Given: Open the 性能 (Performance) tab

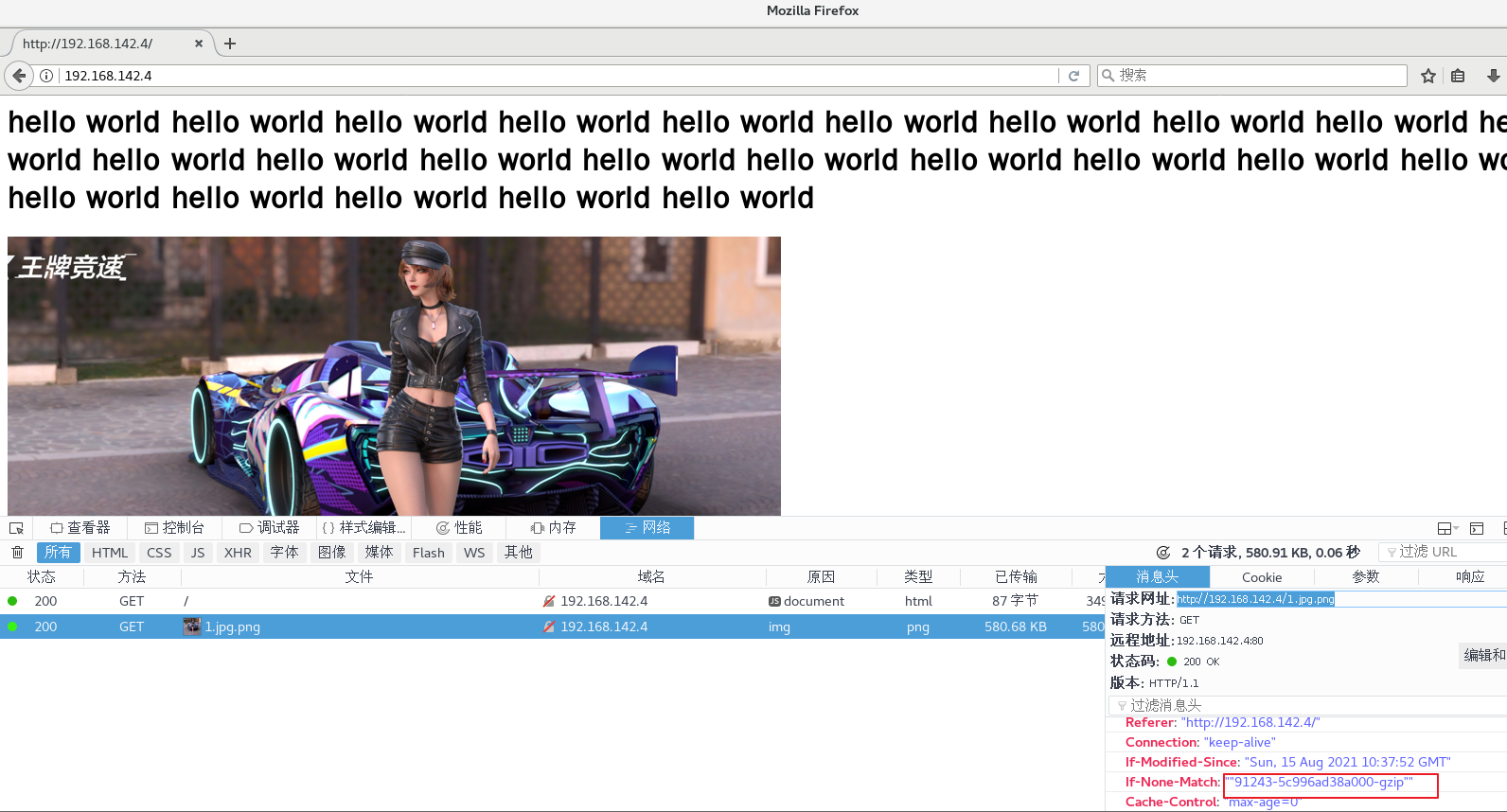Looking at the screenshot, I should coord(458,528).
